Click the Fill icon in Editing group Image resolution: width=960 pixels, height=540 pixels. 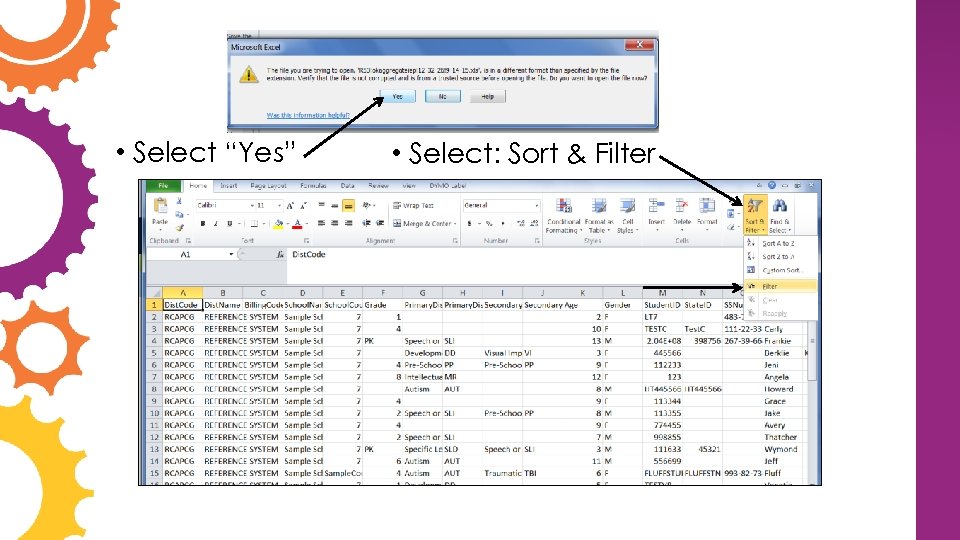(x=730, y=214)
